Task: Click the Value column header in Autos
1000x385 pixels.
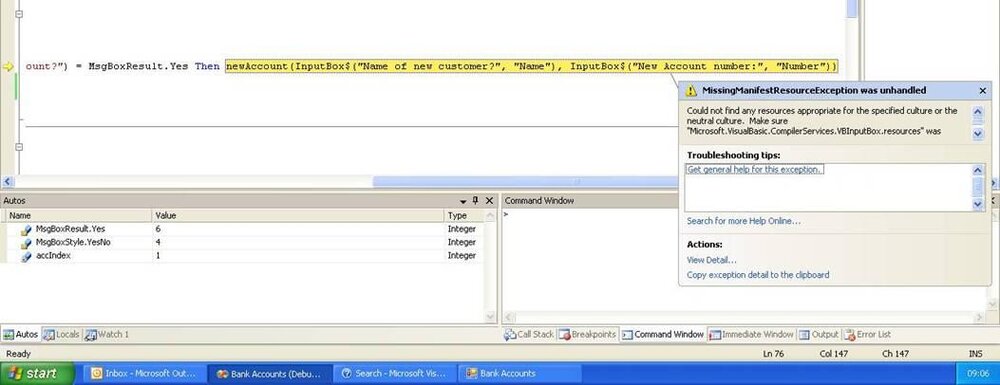Action: 298,215
